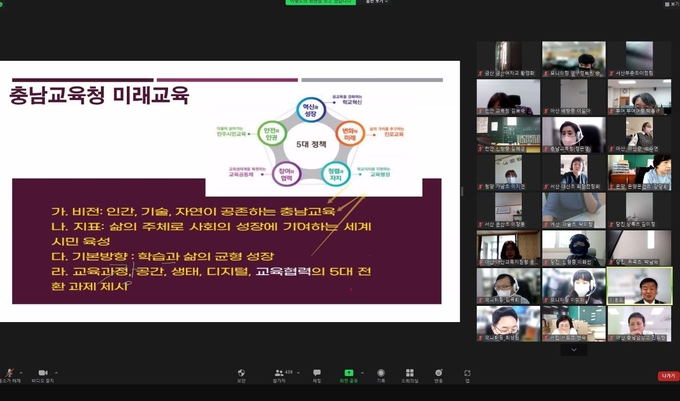Expand the audio options arrow beside the microphone
Image resolution: width=680 pixels, height=401 pixels.
pyautogui.click(x=22, y=372)
